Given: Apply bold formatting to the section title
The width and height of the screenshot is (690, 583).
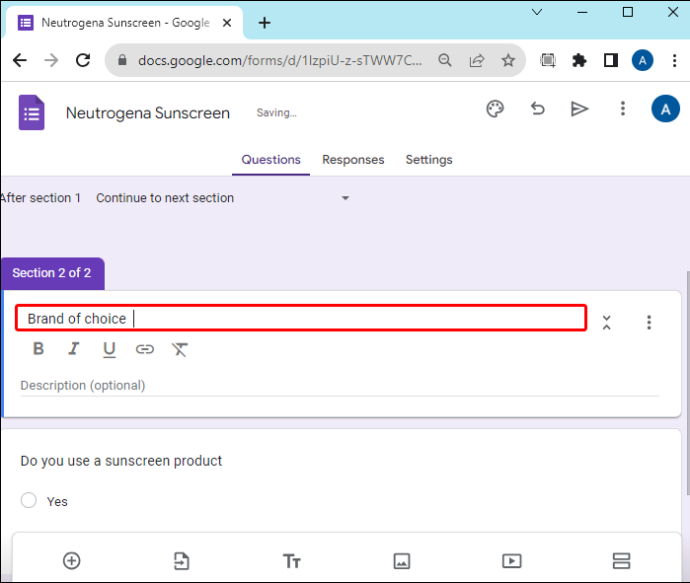Looking at the screenshot, I should (x=39, y=349).
